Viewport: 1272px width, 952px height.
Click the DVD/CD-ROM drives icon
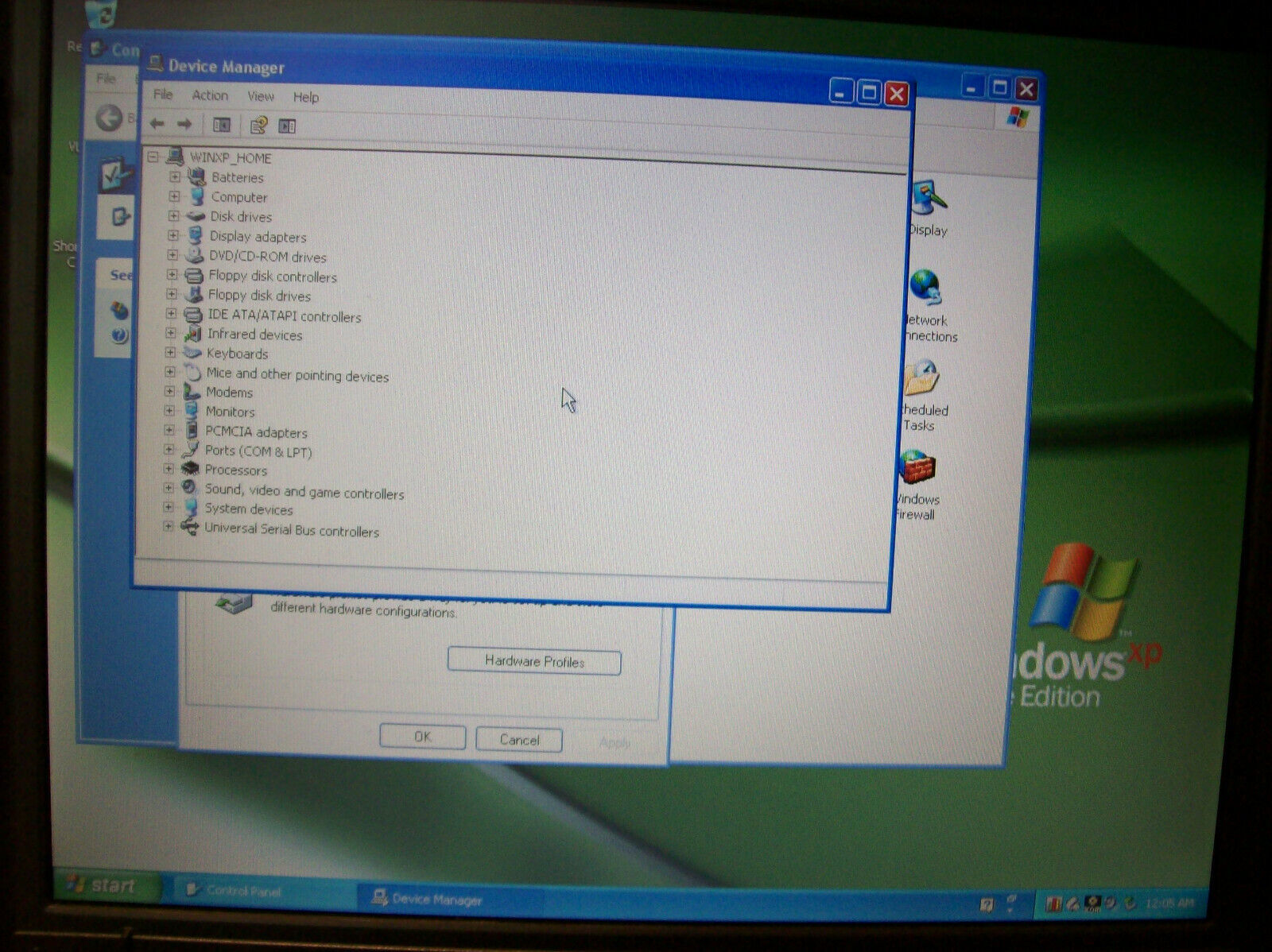pyautogui.click(x=194, y=256)
